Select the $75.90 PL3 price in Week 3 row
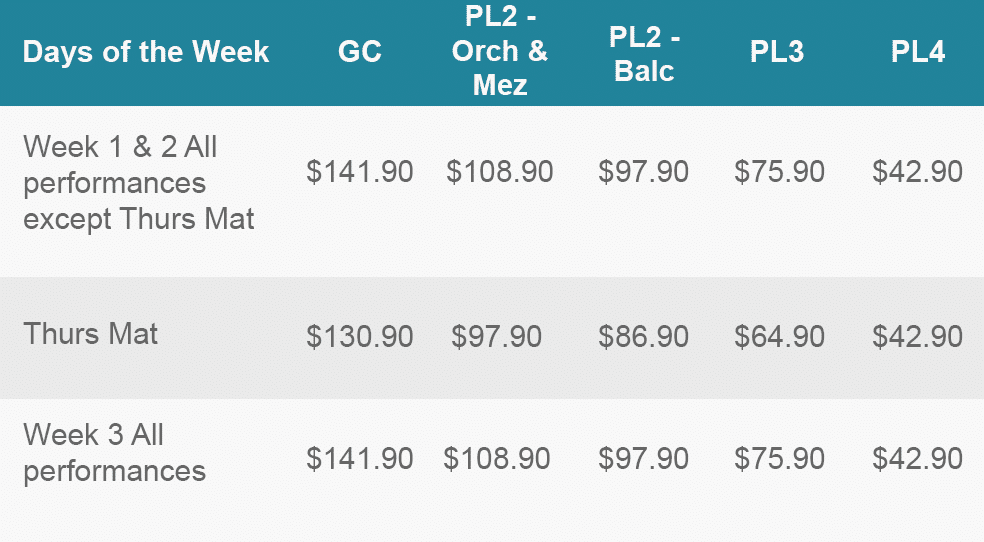 [x=779, y=459]
